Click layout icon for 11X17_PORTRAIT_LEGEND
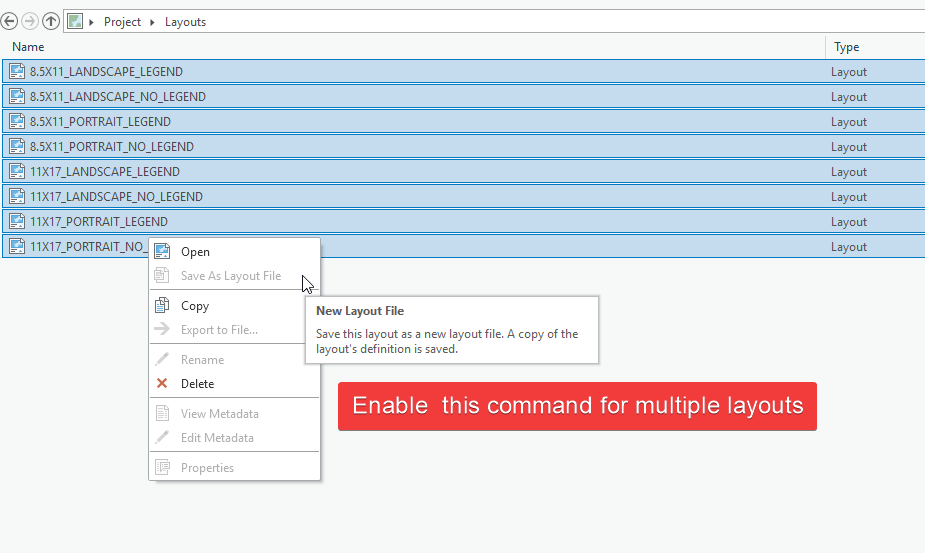 (x=17, y=221)
